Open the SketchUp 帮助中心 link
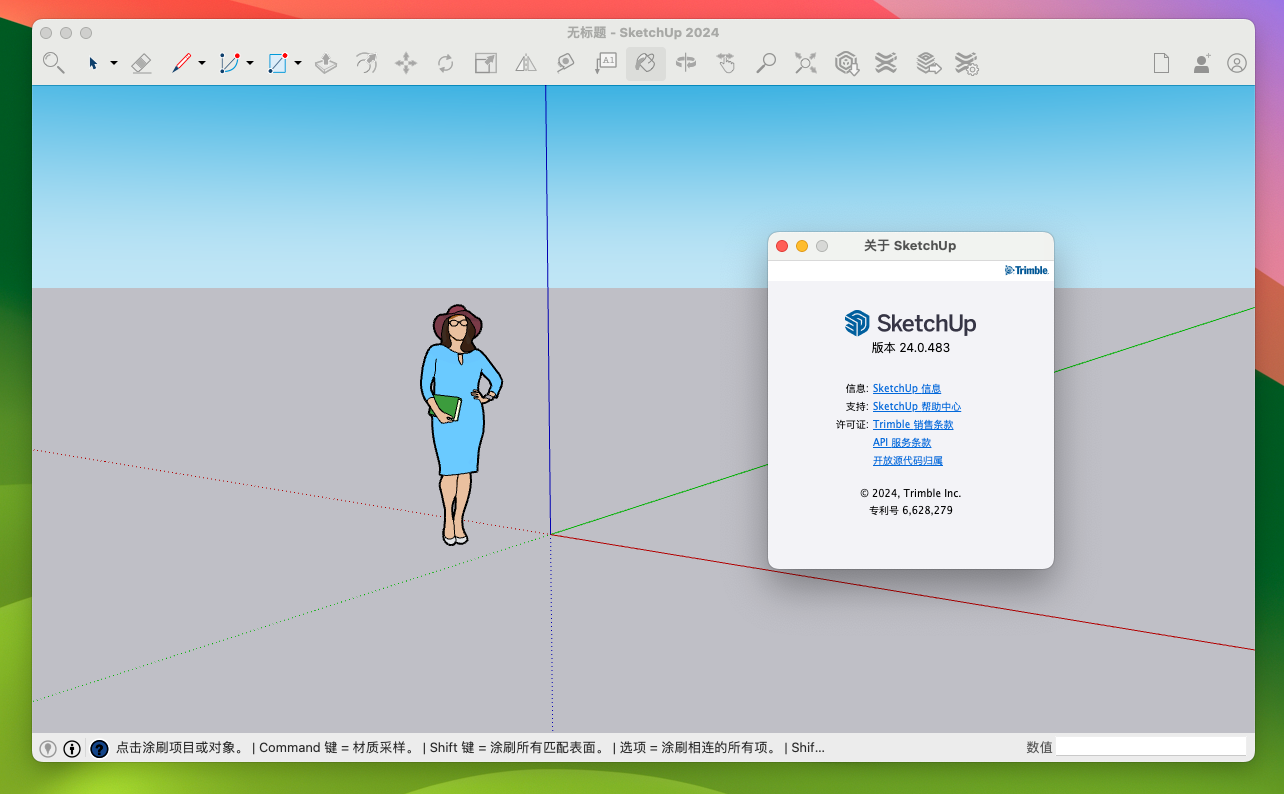Screen dimensions: 1284x794 click(917, 406)
